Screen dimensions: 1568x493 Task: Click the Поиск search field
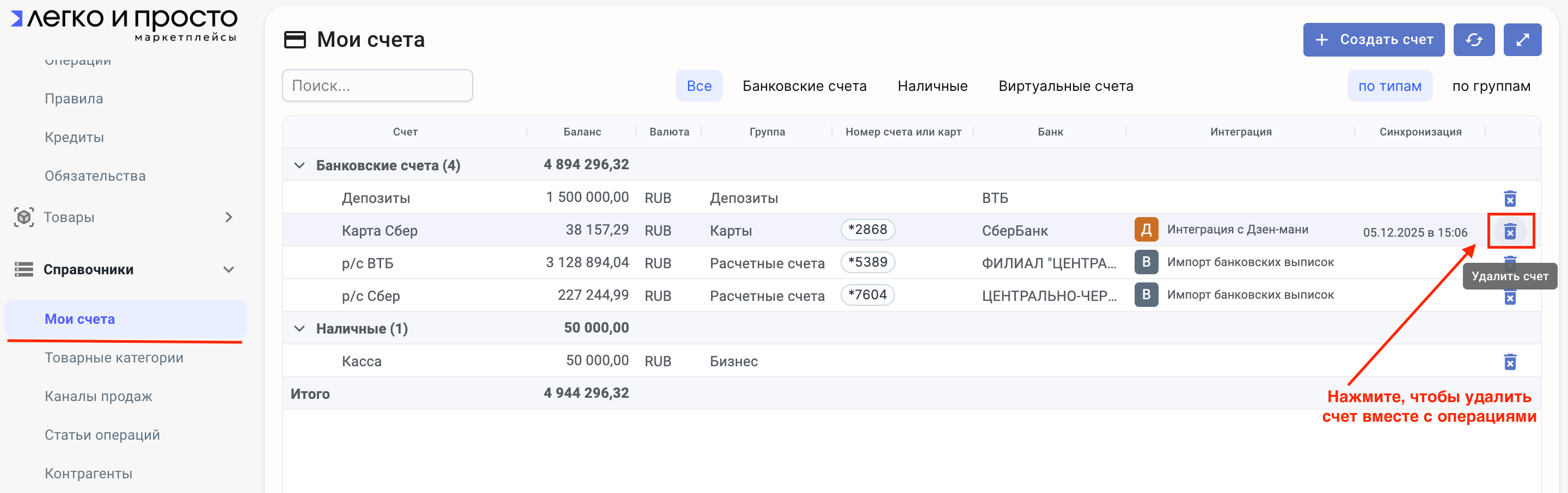click(377, 86)
